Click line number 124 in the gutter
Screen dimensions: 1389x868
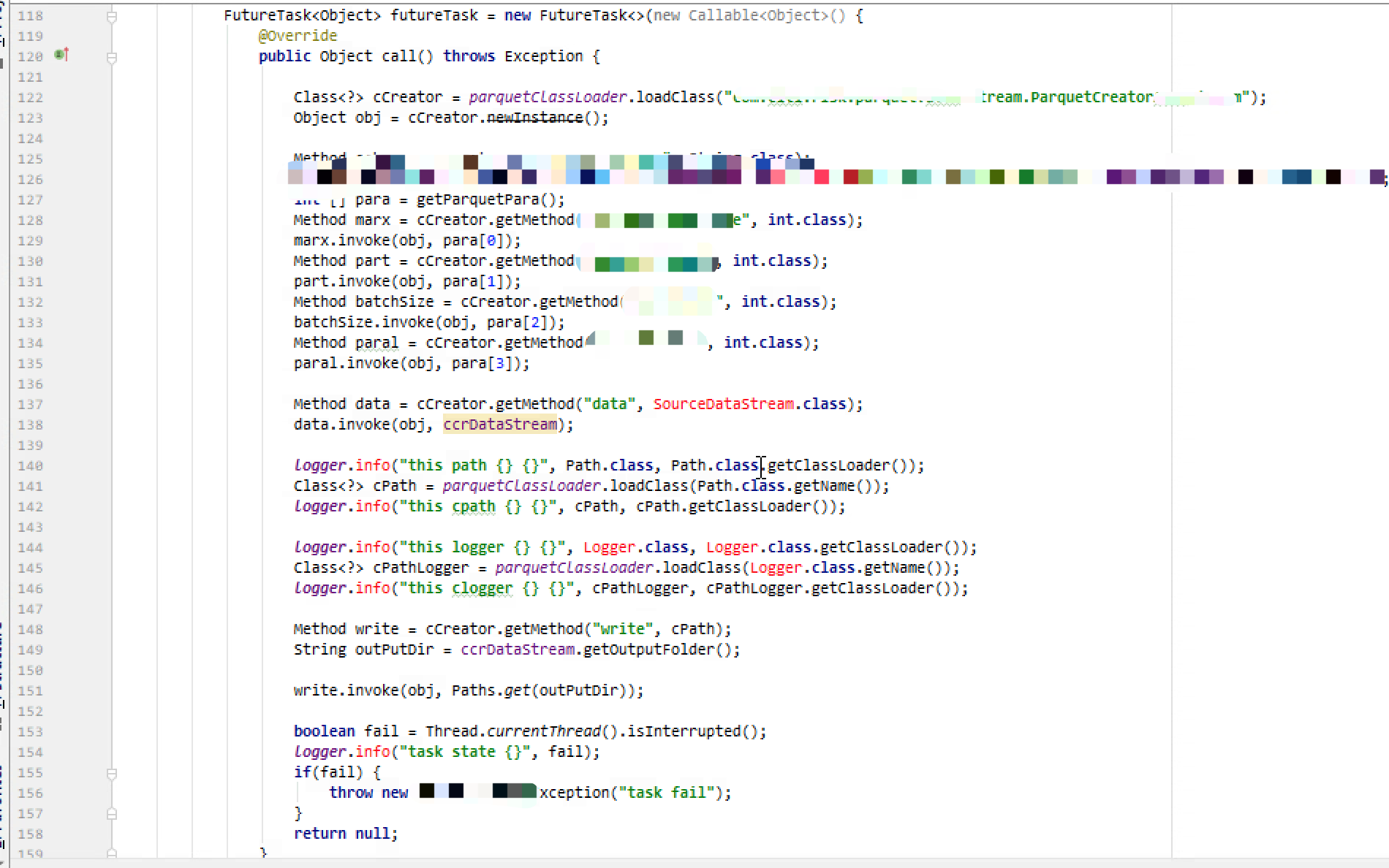tap(30, 138)
